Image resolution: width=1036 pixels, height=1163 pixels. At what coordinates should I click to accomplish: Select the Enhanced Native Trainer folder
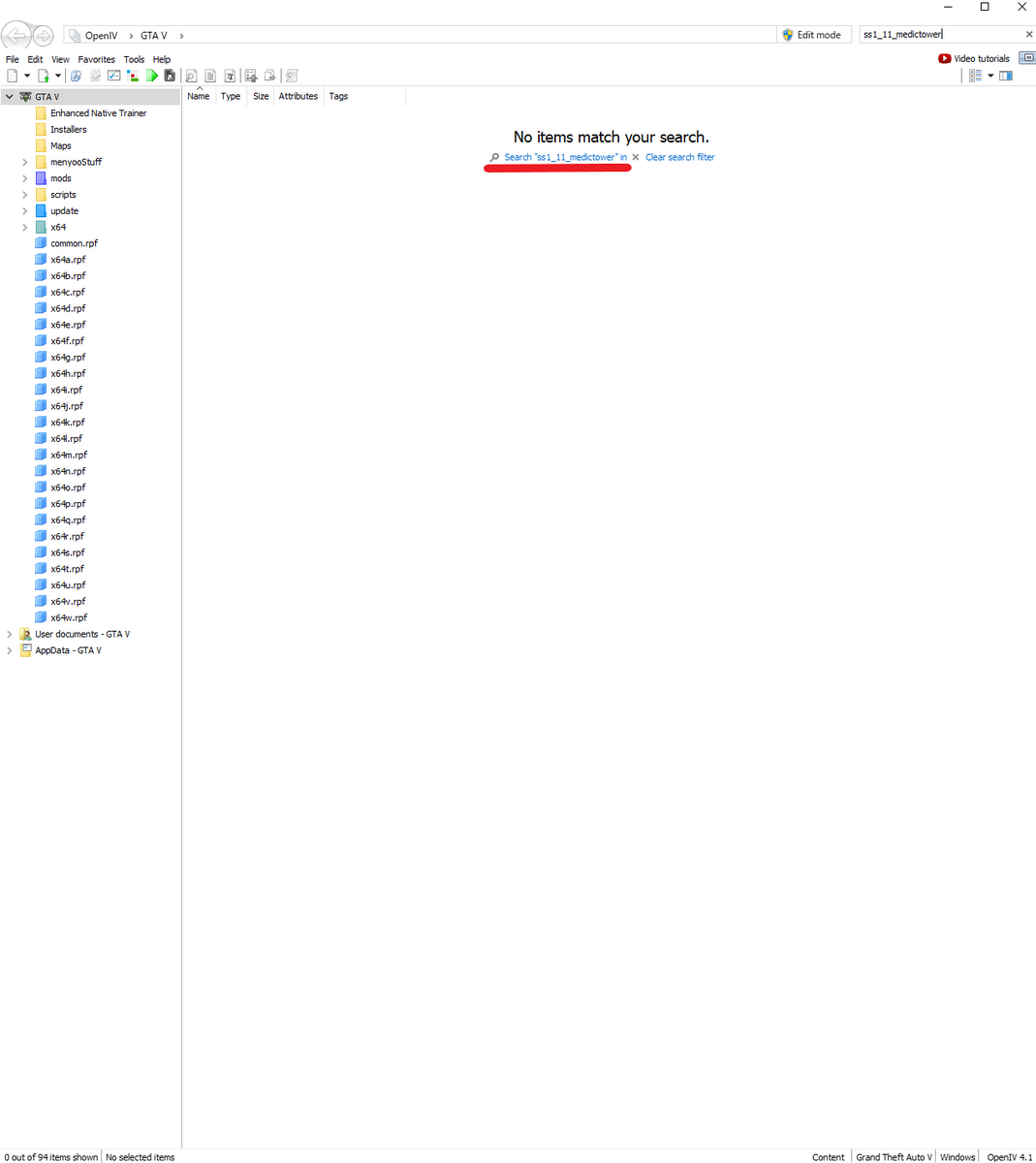click(x=98, y=113)
